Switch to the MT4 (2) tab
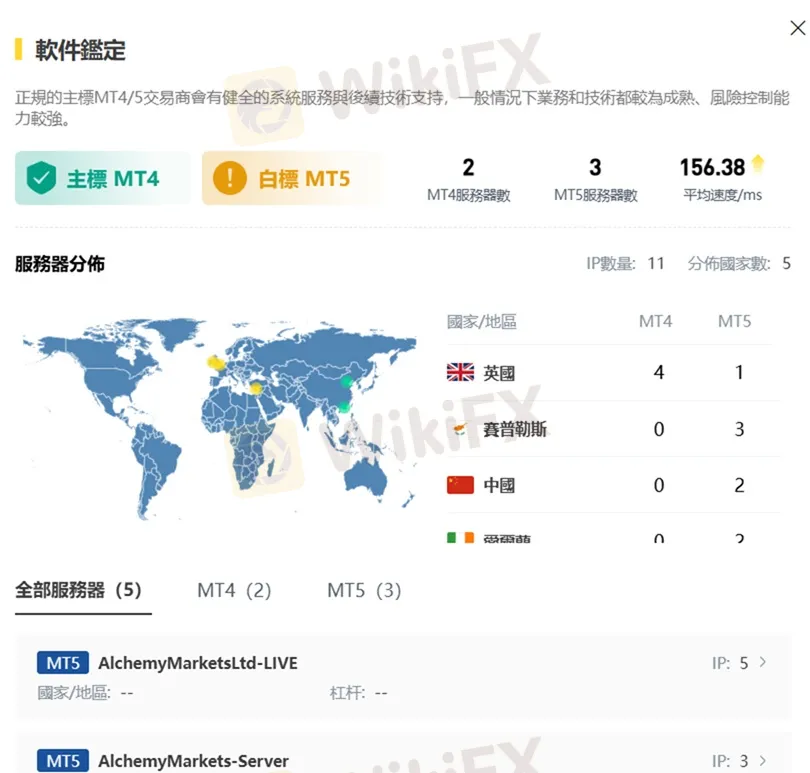The width and height of the screenshot is (810, 773). pyautogui.click(x=234, y=590)
